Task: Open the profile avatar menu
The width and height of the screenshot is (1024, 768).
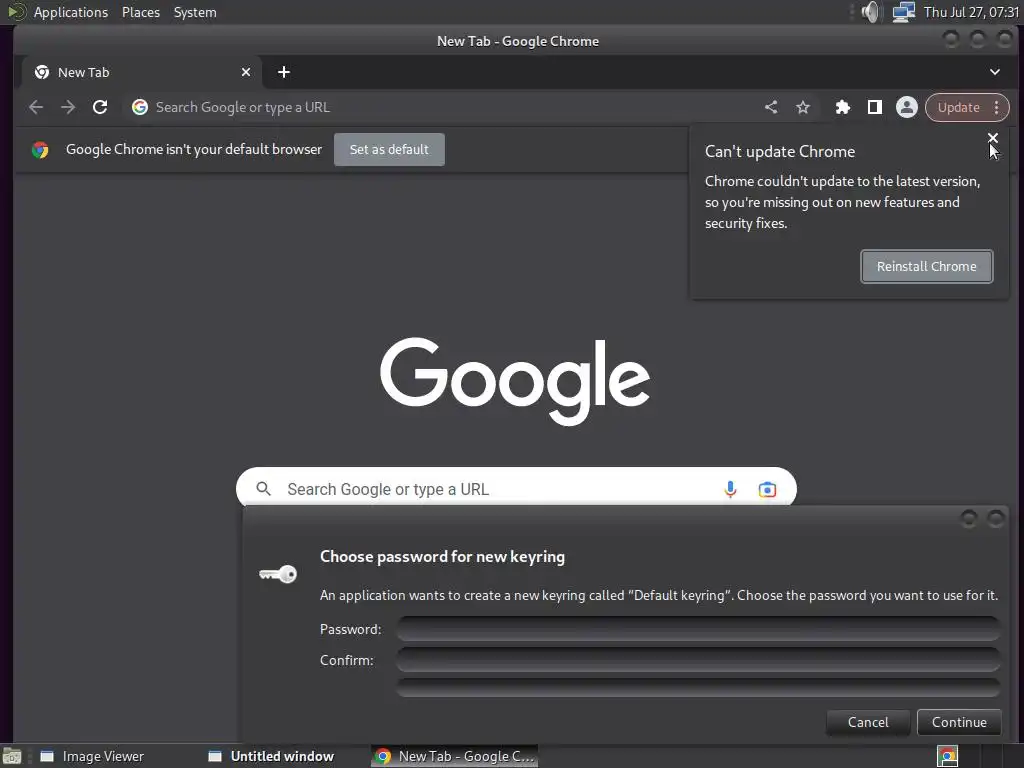Action: tap(906, 107)
